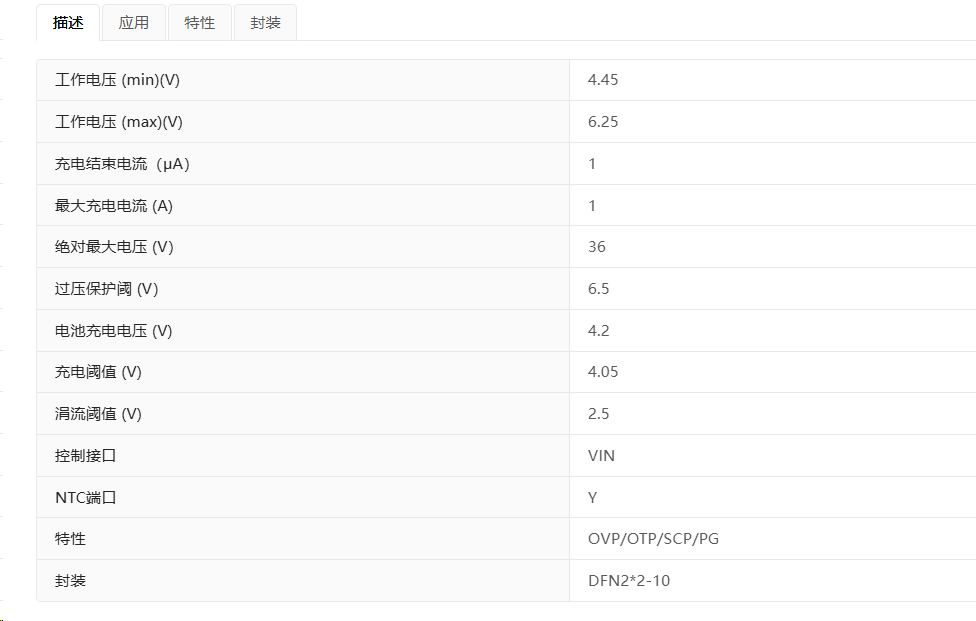
Task: Click the 充电阈值 value 4.05
Action: pyautogui.click(x=603, y=372)
